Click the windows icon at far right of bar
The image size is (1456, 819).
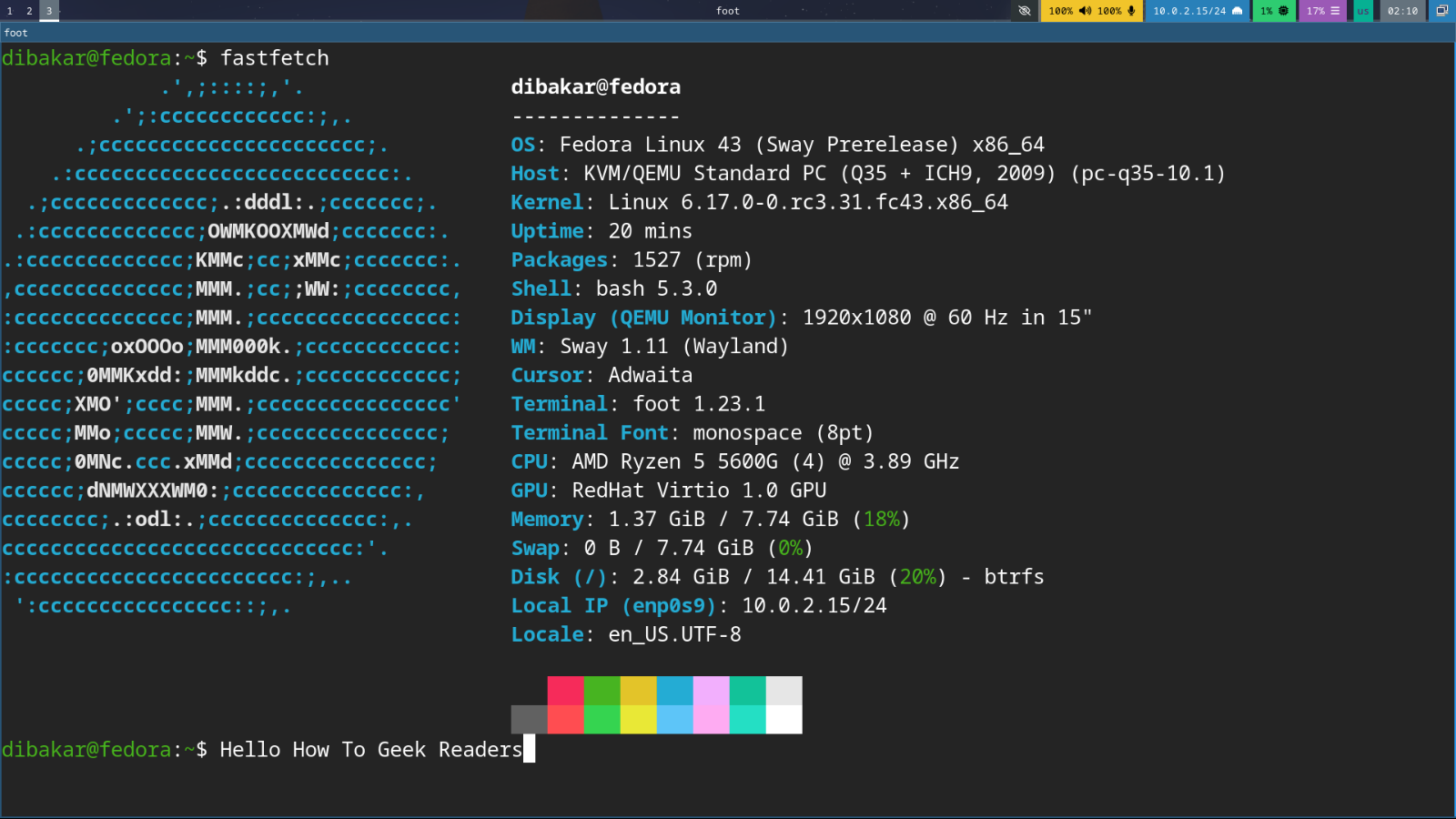1441,11
